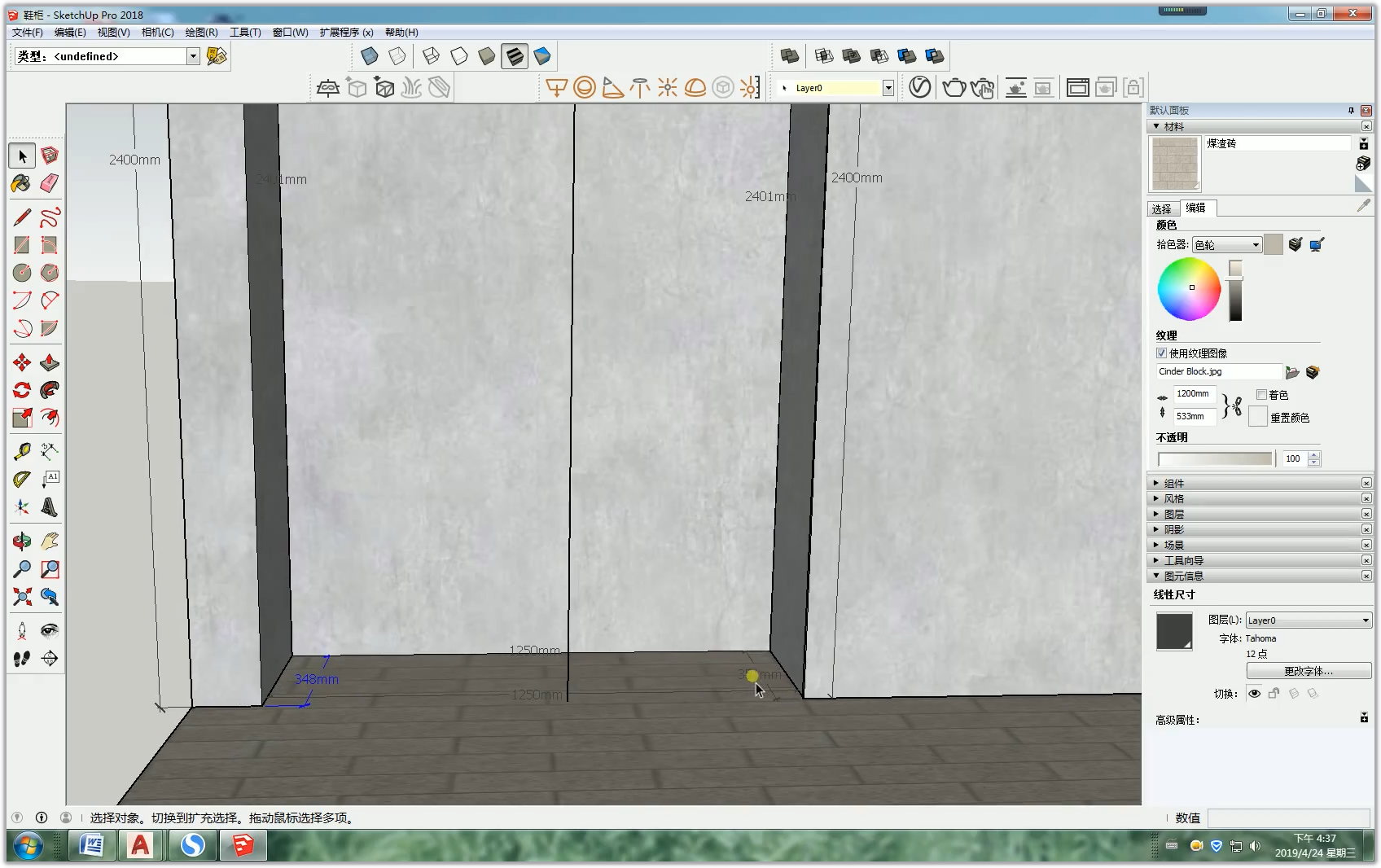Choose the Protractor tool

(x=22, y=479)
